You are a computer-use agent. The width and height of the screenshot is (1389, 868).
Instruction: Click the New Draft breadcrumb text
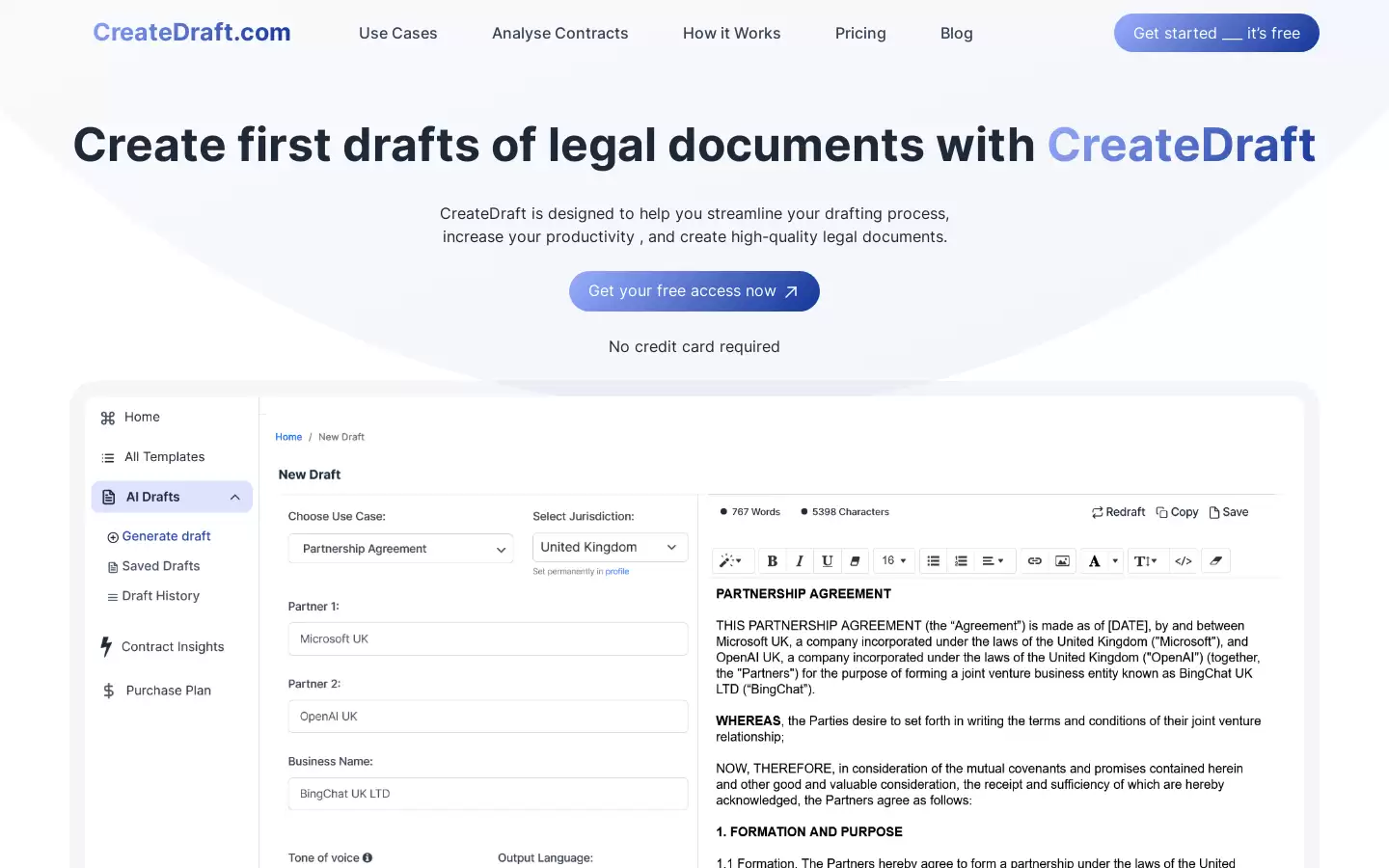(341, 437)
